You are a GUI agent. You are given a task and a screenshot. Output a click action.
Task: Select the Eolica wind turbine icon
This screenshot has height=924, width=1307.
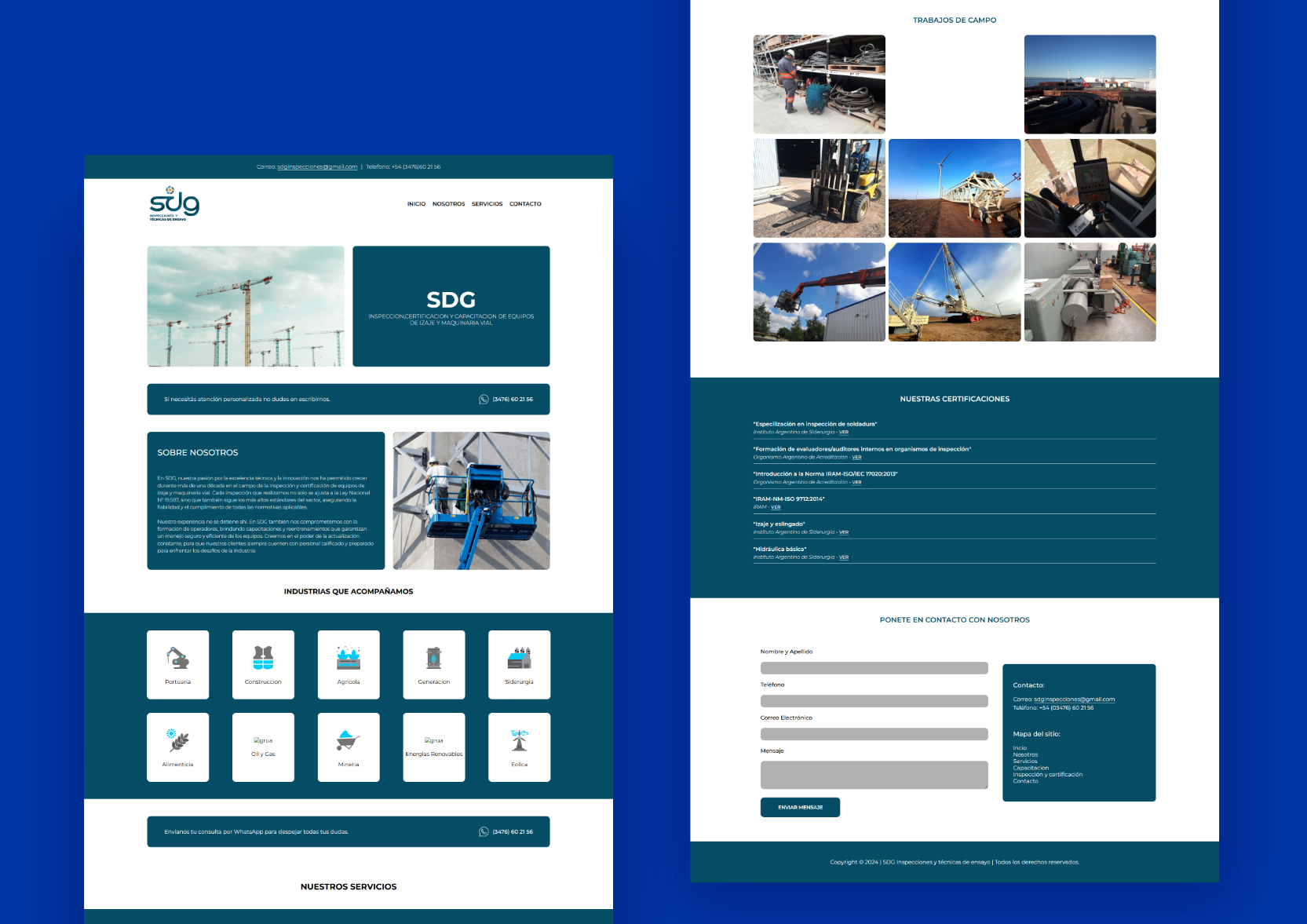(519, 740)
